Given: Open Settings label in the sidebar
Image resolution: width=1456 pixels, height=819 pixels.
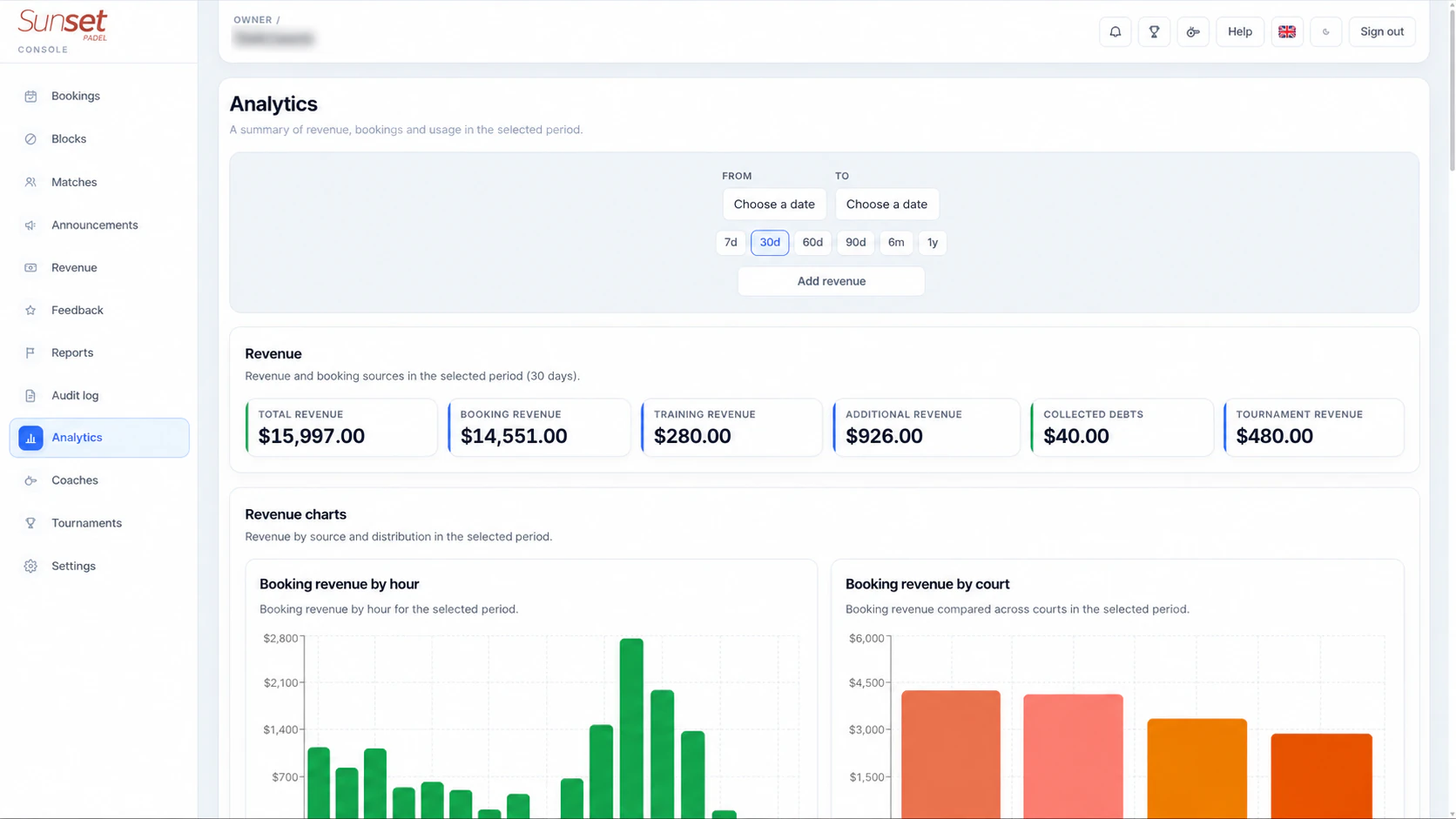Looking at the screenshot, I should pos(73,567).
